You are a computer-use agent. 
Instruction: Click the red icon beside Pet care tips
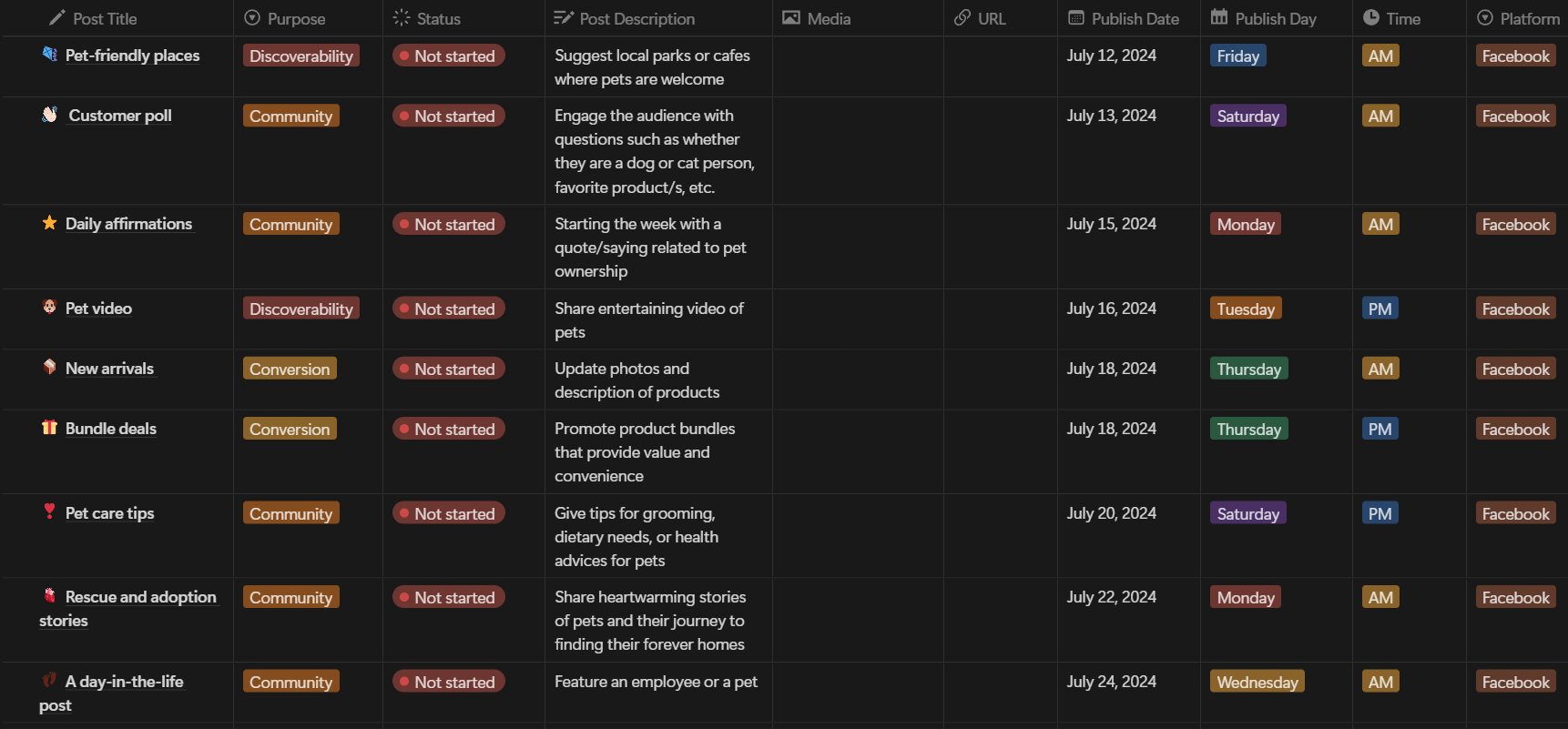click(x=49, y=512)
